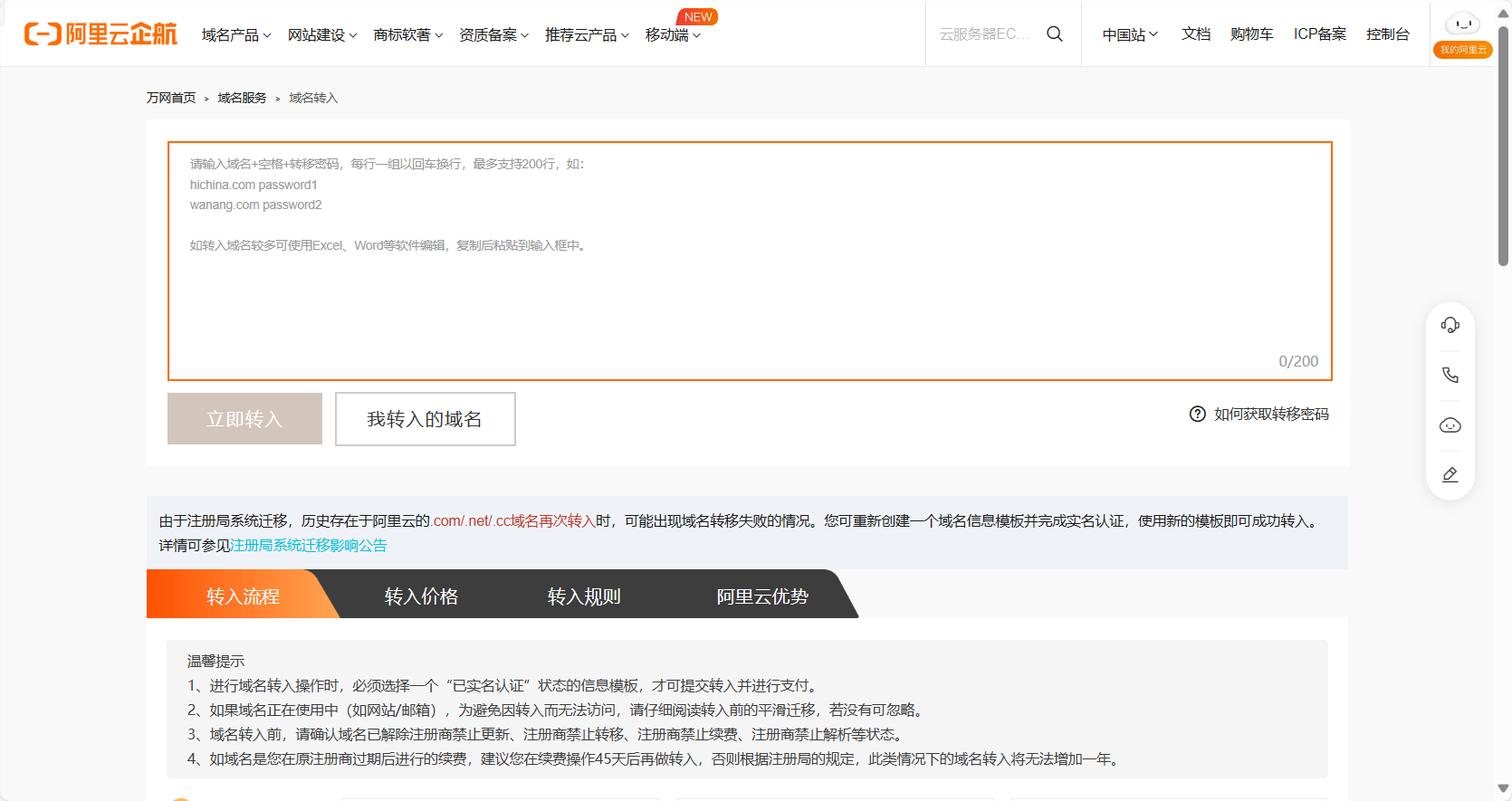Click 域名服务 breadcrumb

point(242,98)
